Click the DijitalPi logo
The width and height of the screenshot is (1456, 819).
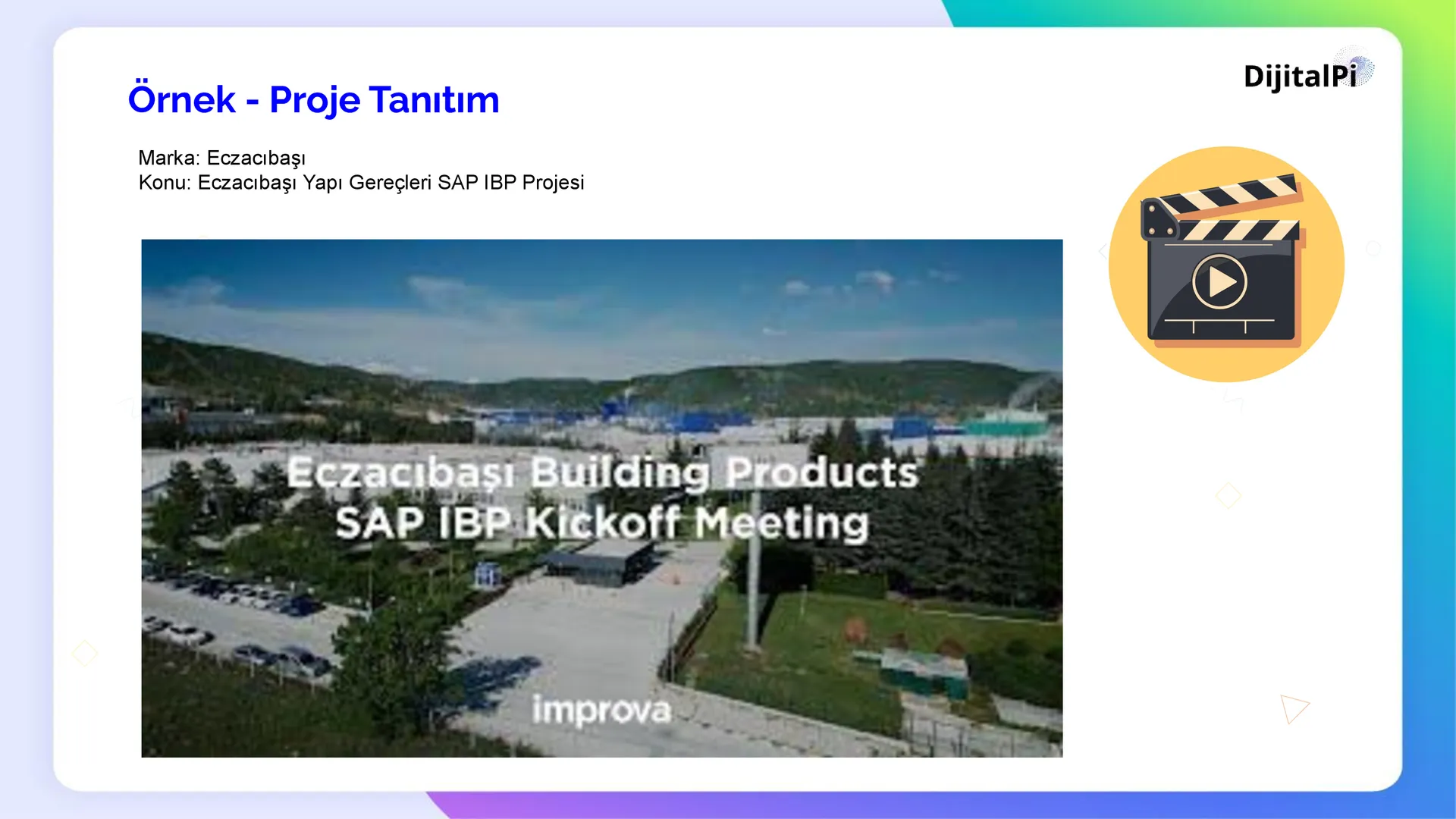point(1308,71)
